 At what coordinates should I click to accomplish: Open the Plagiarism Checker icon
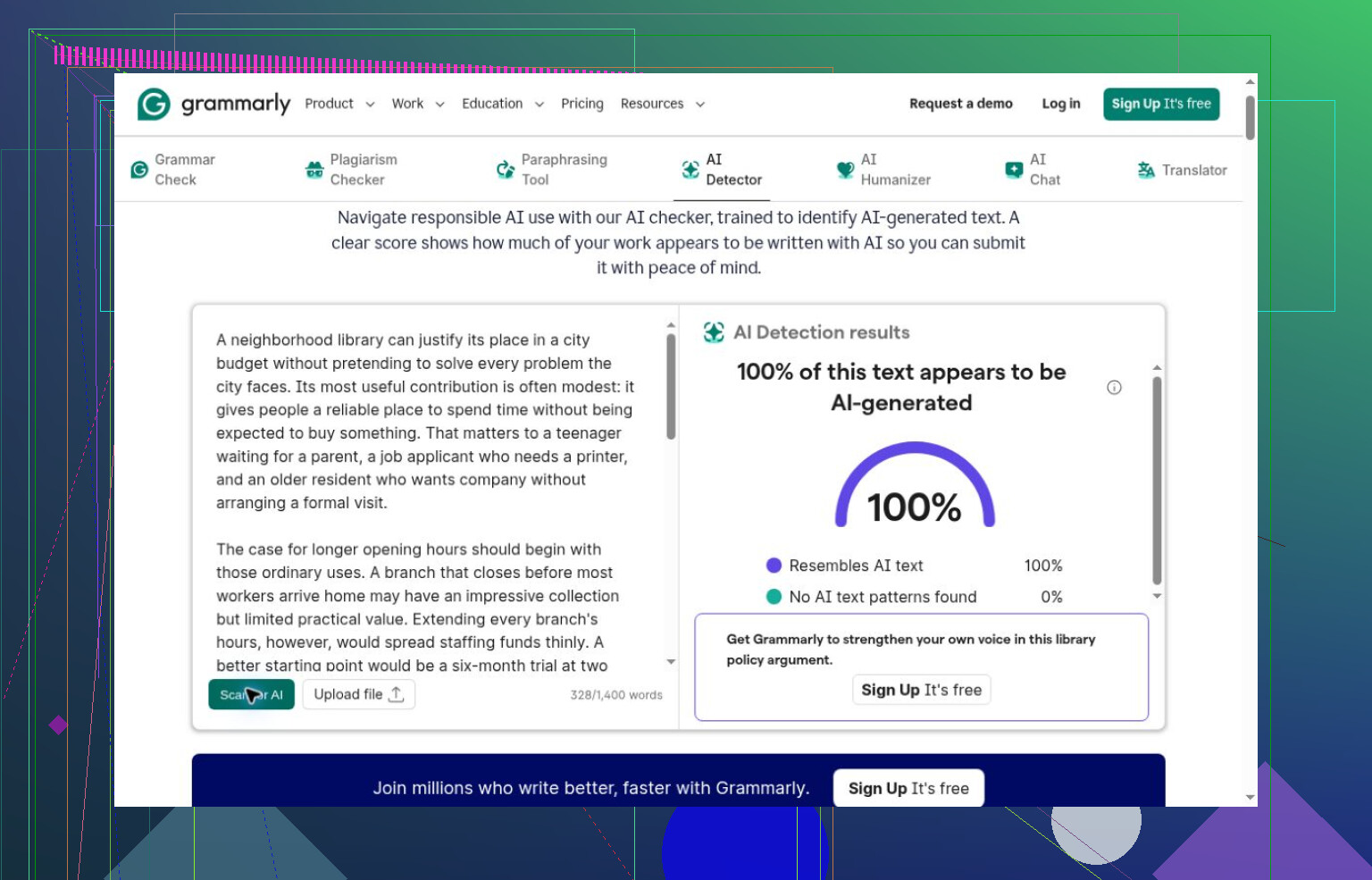tap(314, 170)
